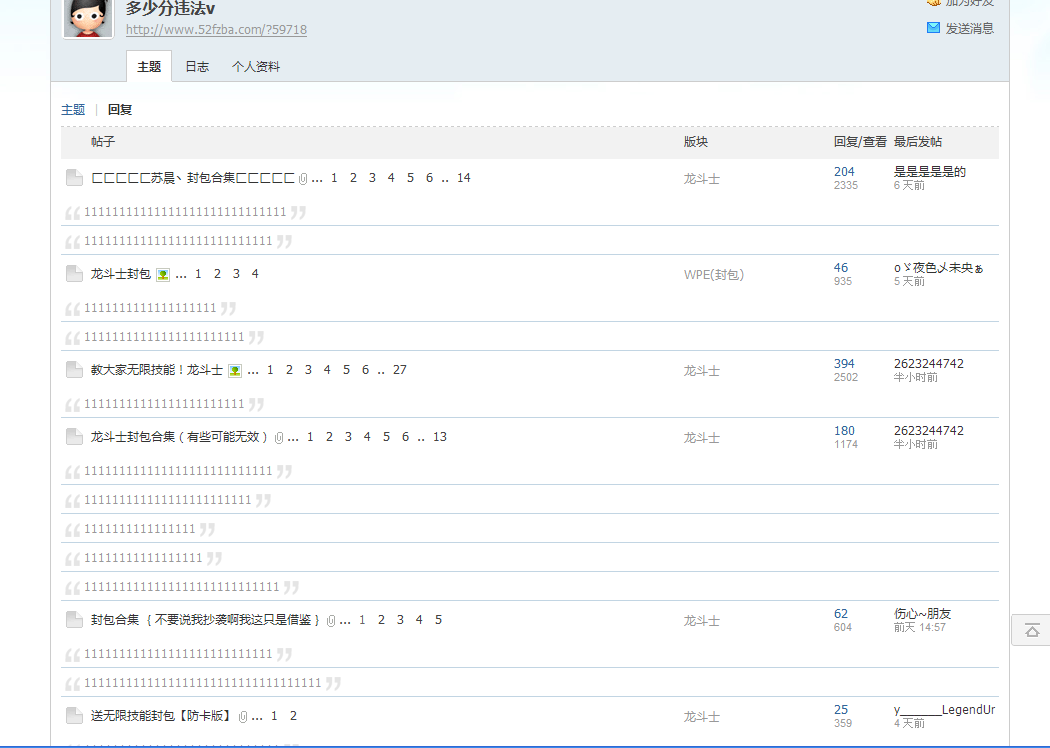The height and width of the screenshot is (748, 1050).
Task: Click thread icon beside 教大家无限技能
Action: (x=74, y=370)
